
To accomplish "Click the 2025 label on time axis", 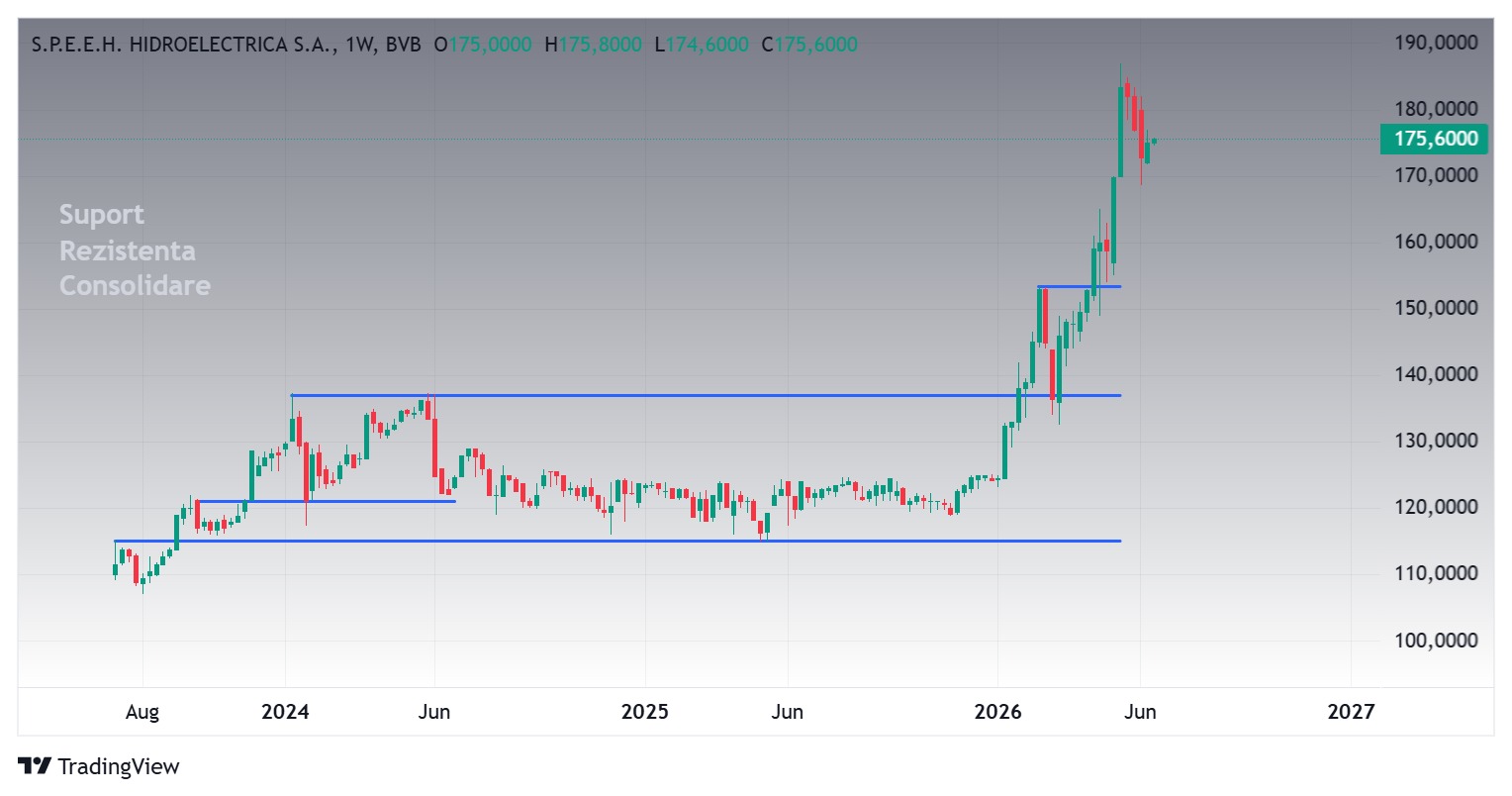I will click(644, 712).
